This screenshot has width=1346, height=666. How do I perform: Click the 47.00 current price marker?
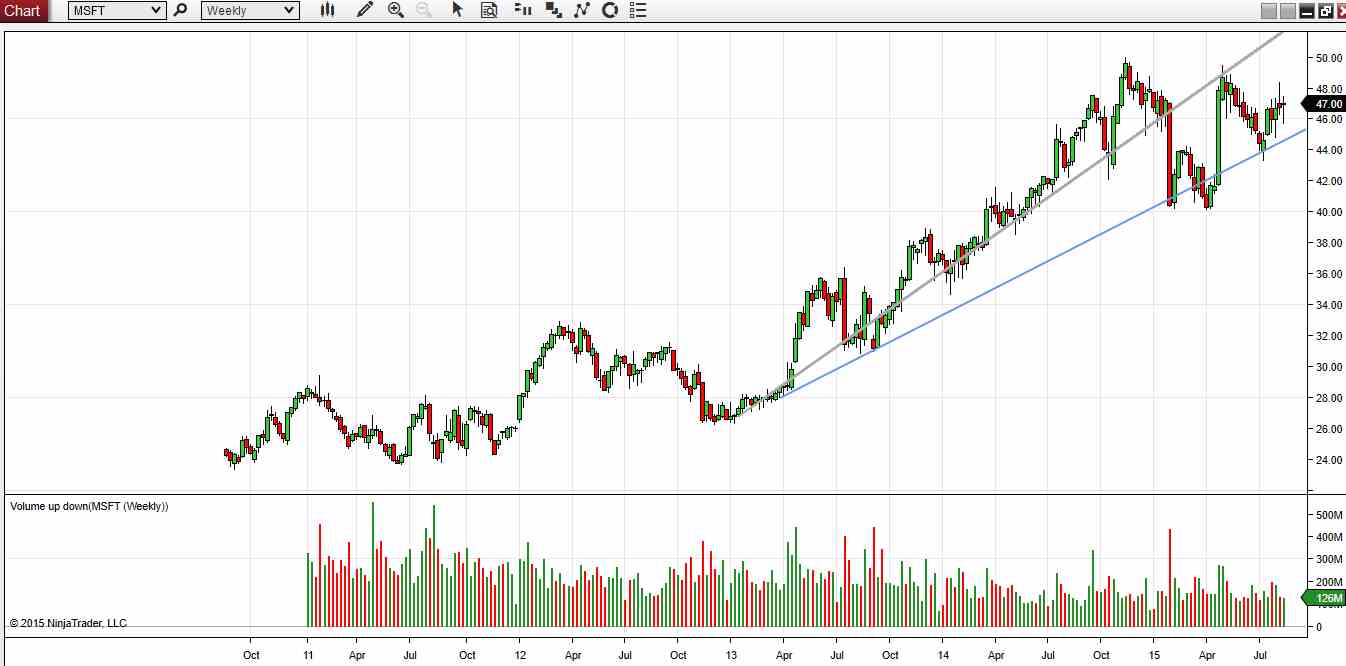coord(1326,104)
